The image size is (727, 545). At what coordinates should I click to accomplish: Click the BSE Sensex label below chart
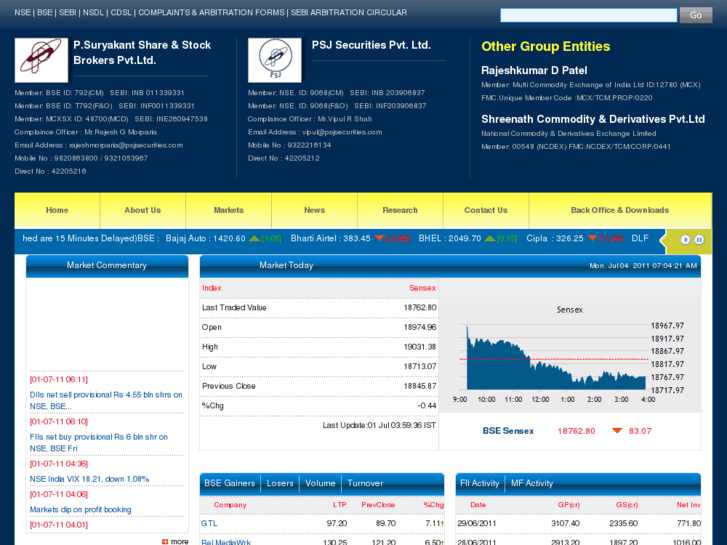(x=508, y=431)
